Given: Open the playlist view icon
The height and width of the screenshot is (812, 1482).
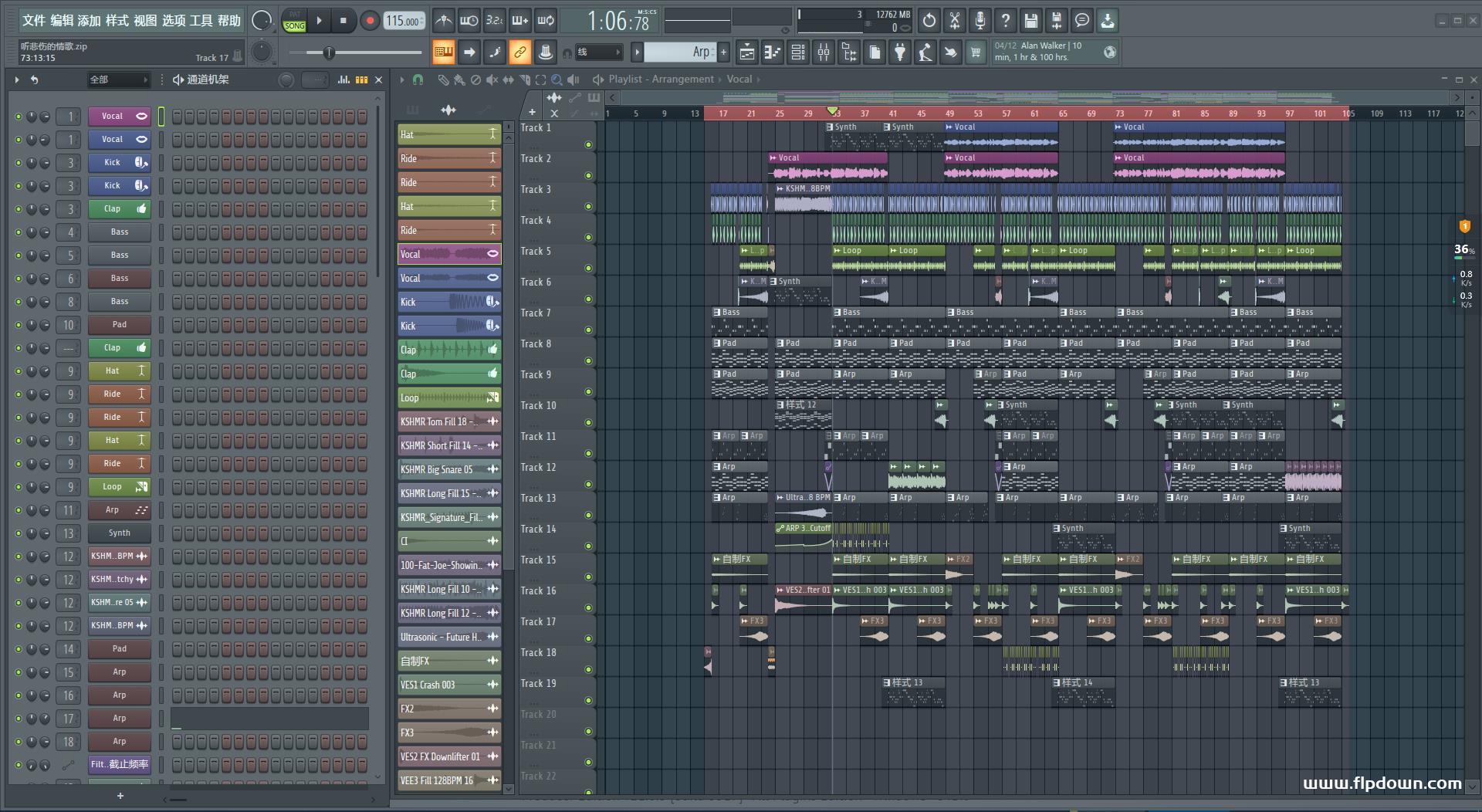Looking at the screenshot, I should tap(747, 52).
